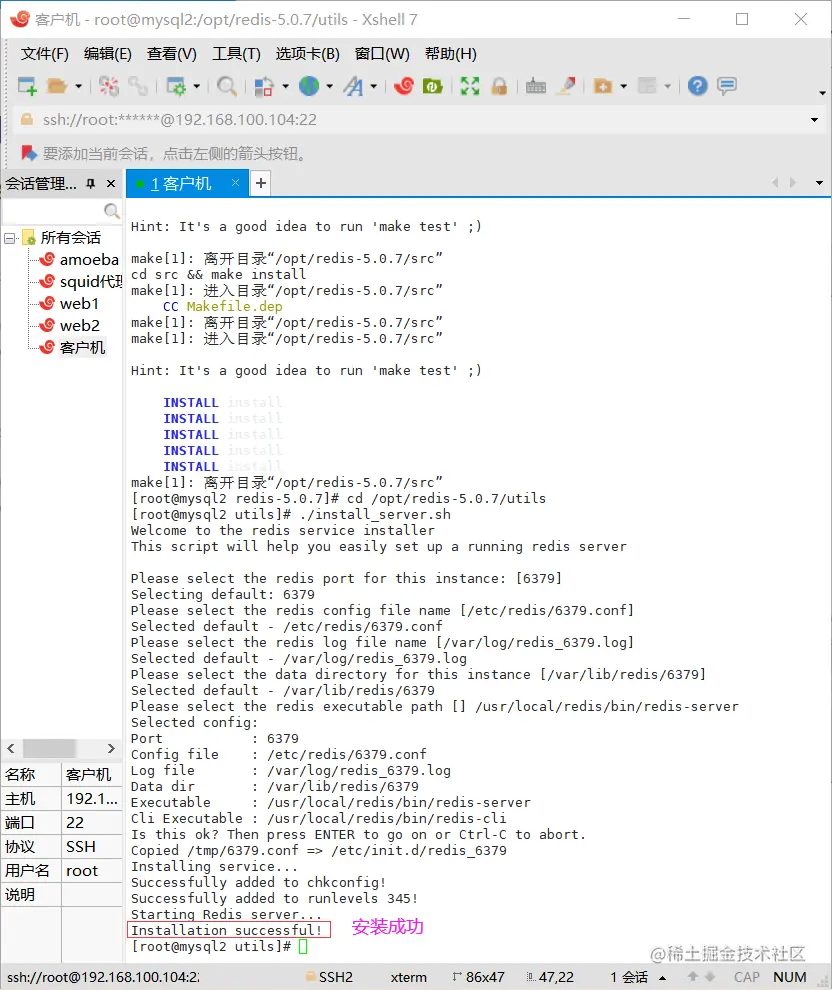Screen dimensions: 832x990
Task: Click the Reconnect chain-link icon
Action: pos(138,86)
